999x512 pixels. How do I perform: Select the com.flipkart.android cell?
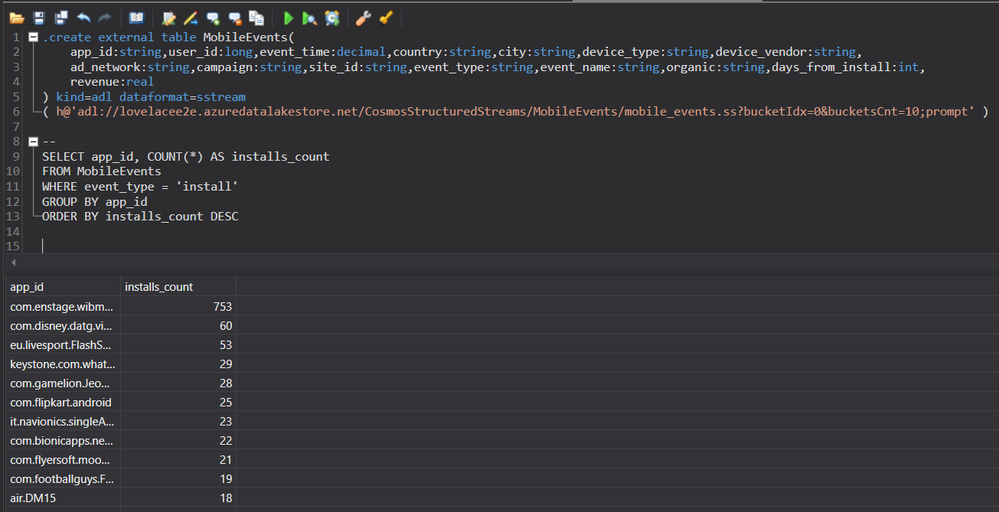pyautogui.click(x=62, y=402)
